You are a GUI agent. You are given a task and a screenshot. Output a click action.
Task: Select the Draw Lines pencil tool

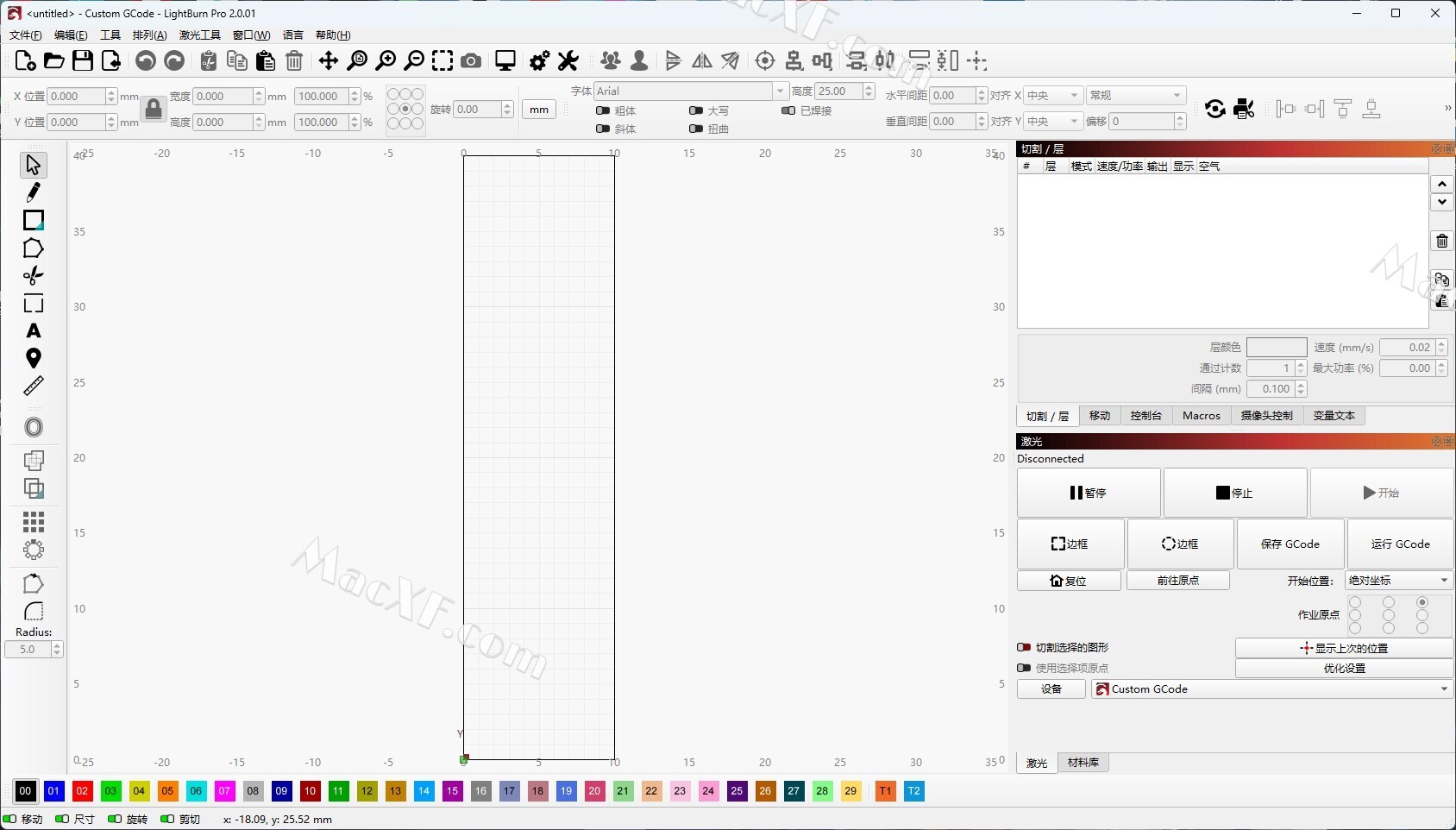click(33, 192)
